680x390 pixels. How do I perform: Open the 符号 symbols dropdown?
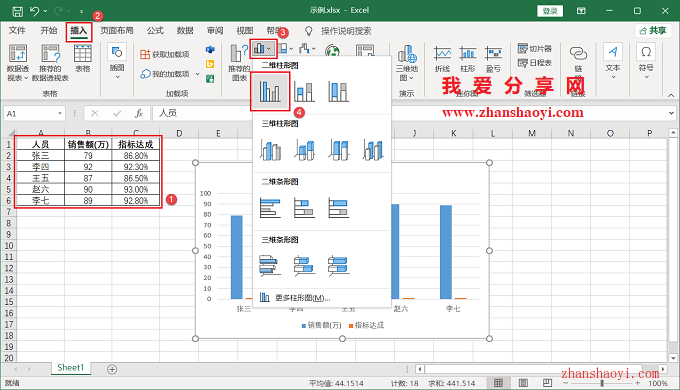646,61
